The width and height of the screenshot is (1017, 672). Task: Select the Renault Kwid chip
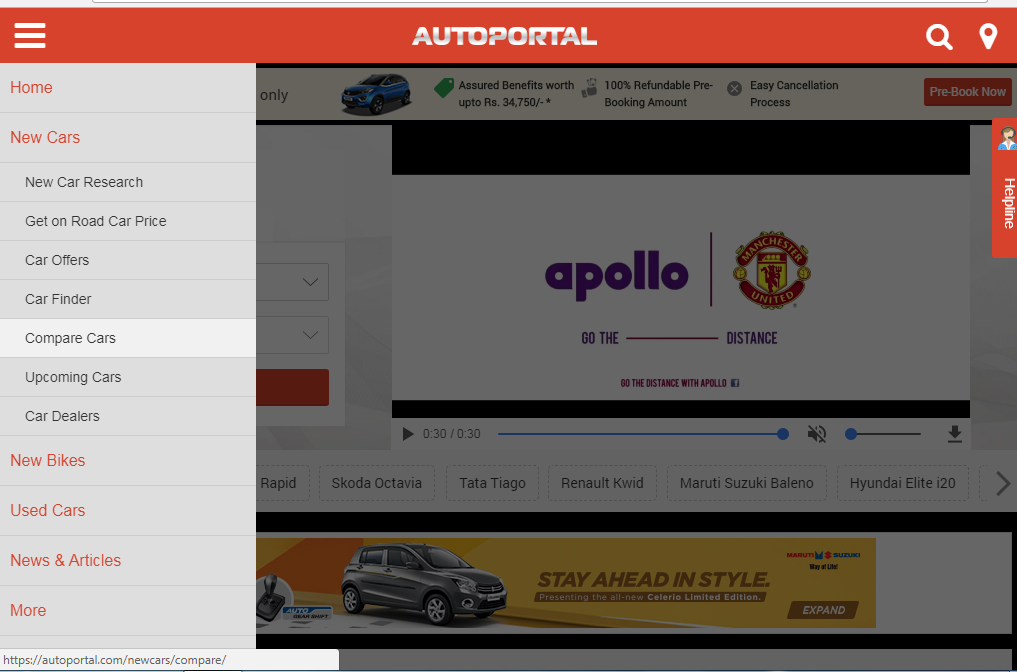(602, 483)
